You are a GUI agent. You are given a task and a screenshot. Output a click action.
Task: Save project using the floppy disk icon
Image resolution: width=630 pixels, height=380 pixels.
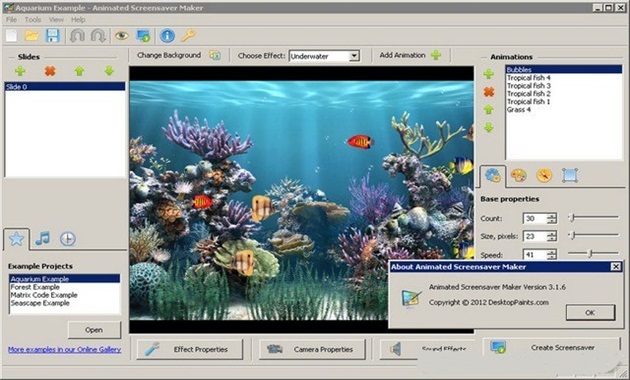click(x=53, y=36)
